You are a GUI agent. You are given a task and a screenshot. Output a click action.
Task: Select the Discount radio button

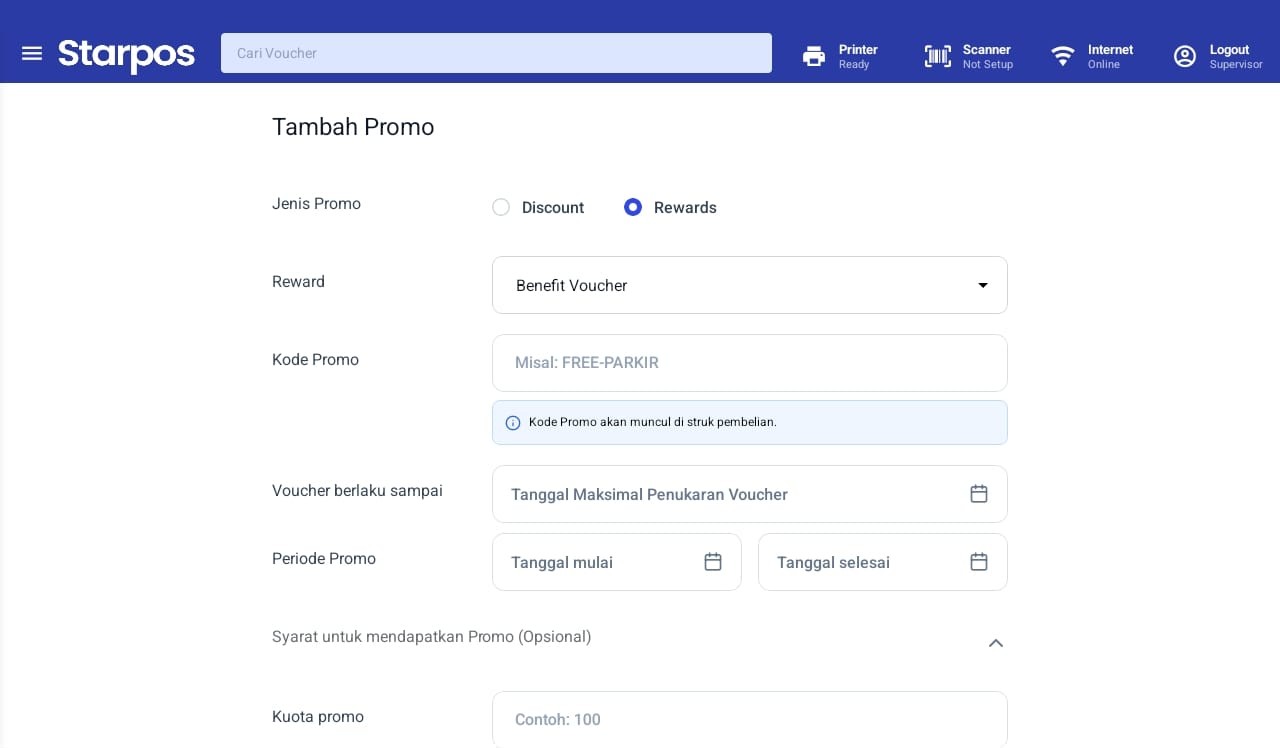501,207
